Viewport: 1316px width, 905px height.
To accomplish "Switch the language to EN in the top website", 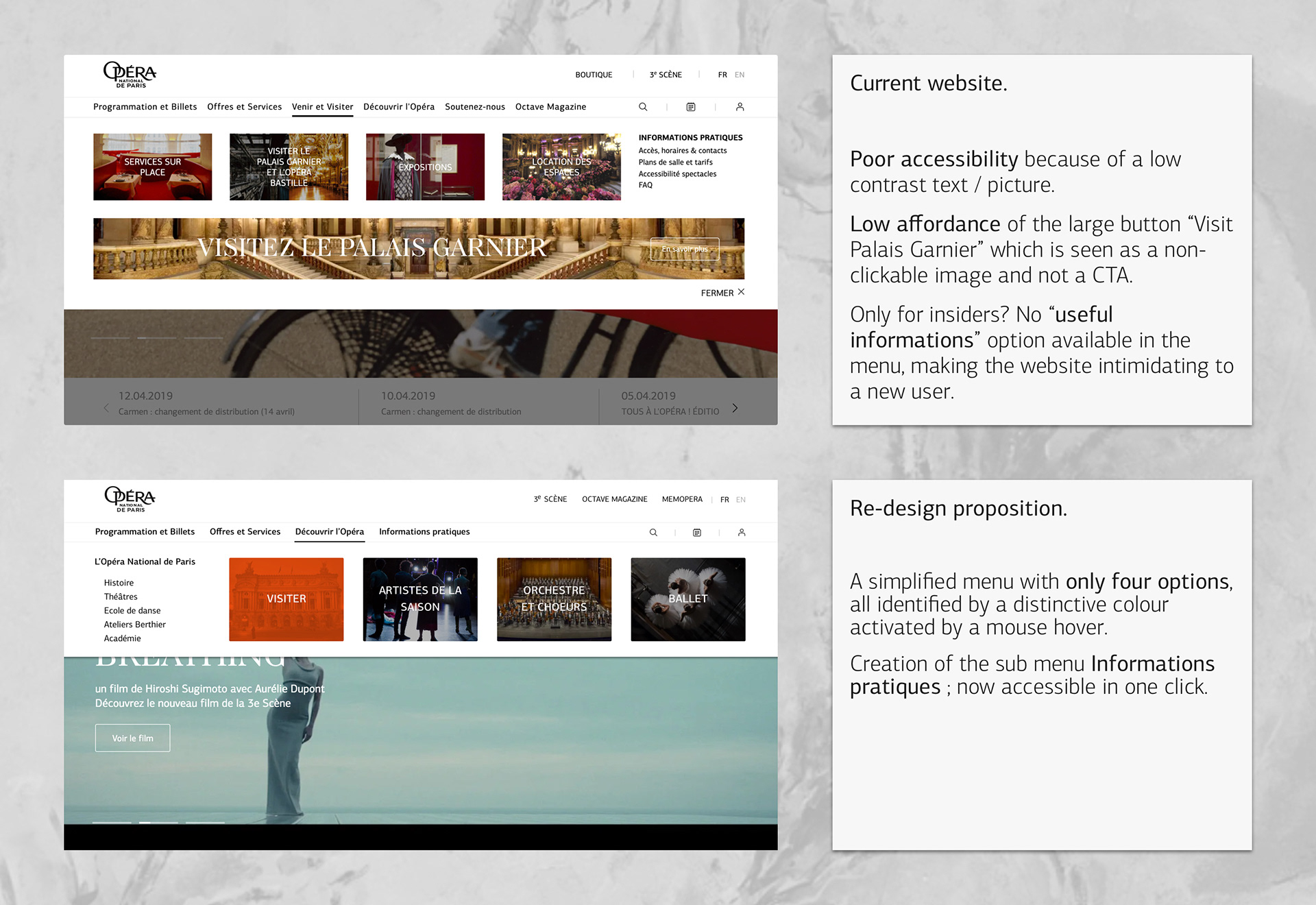I will click(x=740, y=75).
